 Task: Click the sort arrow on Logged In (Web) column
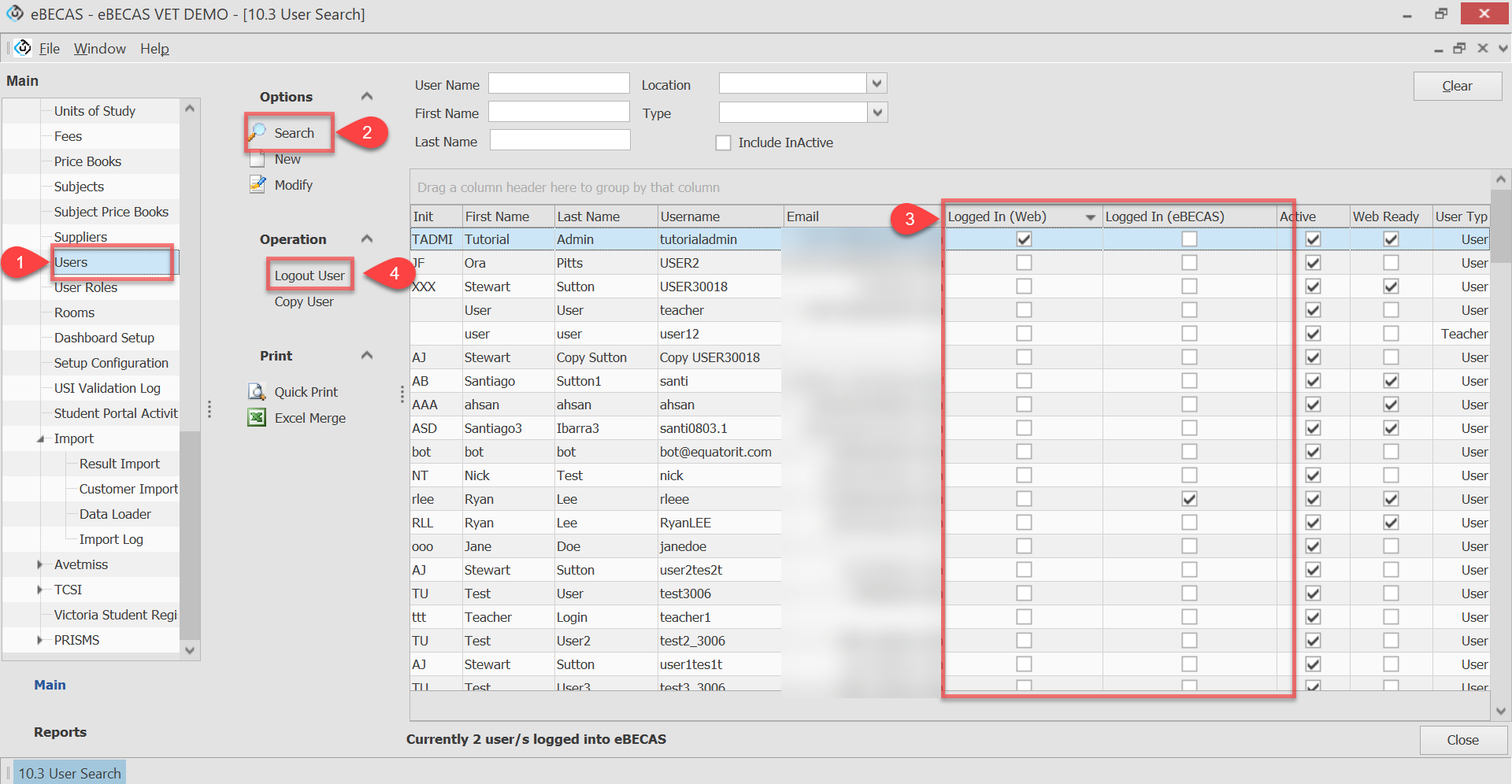(x=1090, y=217)
